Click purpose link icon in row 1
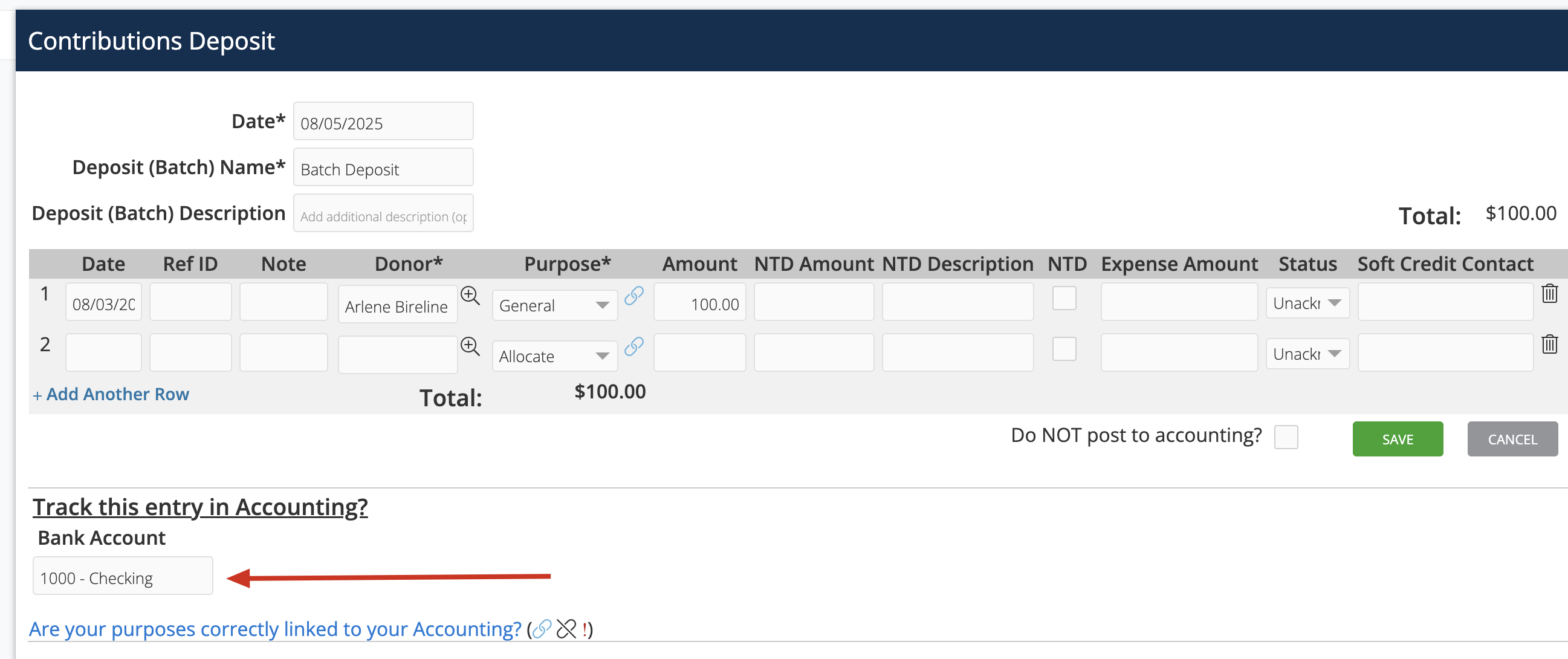Image resolution: width=1568 pixels, height=659 pixels. (633, 296)
